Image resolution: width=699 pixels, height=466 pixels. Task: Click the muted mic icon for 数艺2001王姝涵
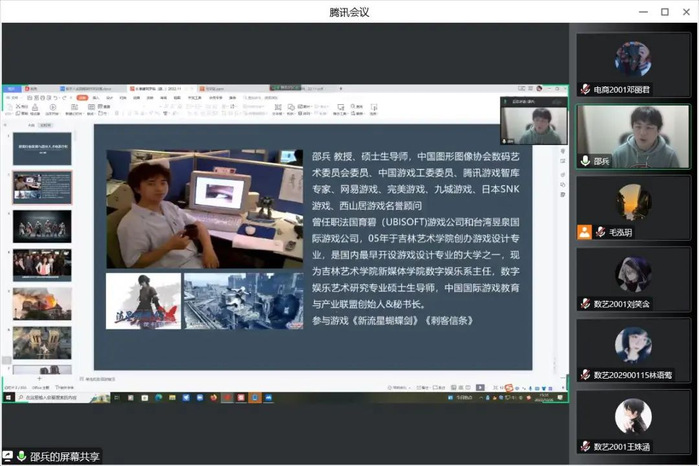pos(585,446)
